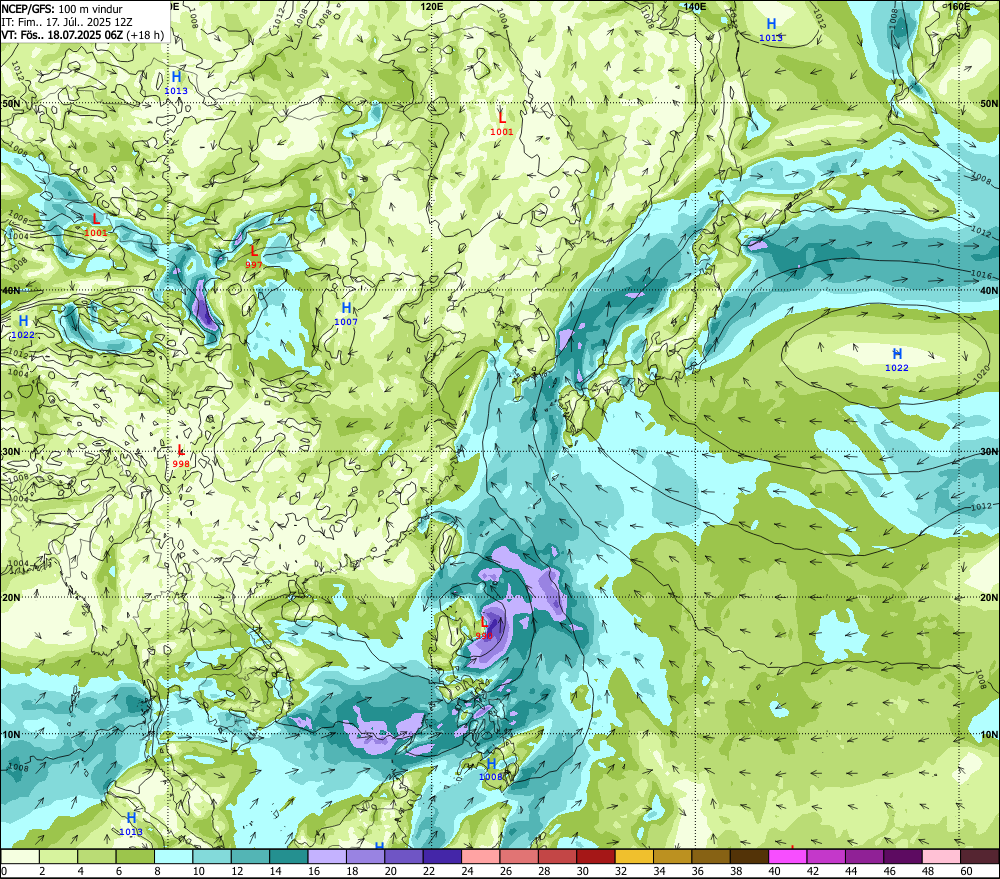
Task: Click the "60" value on the legend scale
Action: [966, 871]
